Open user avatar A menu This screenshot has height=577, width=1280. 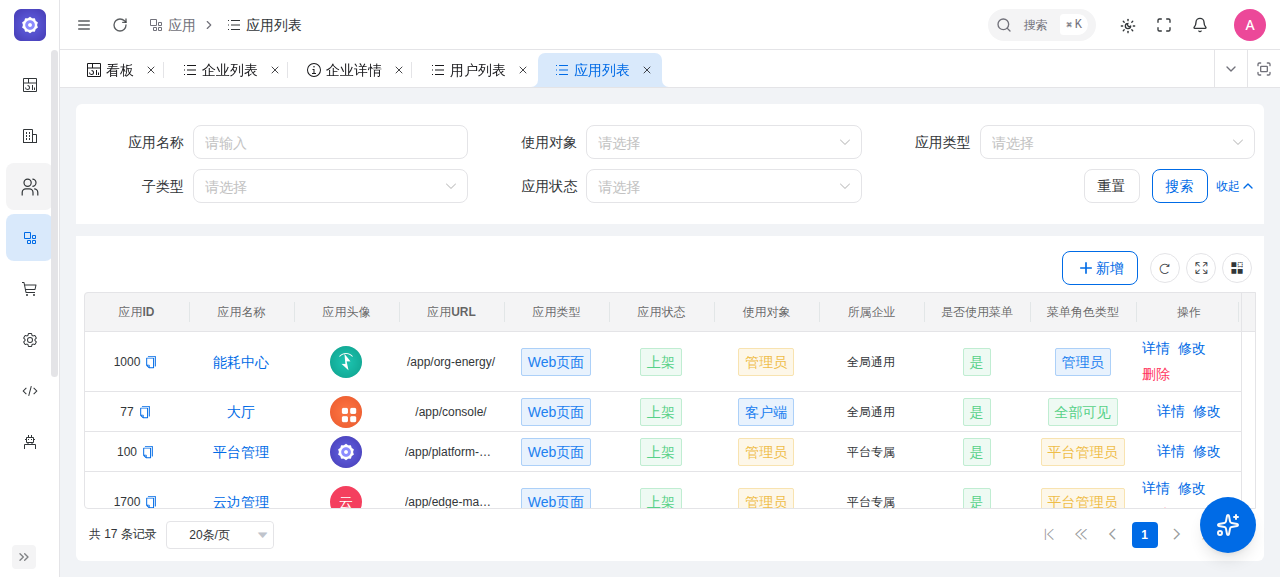1250,25
